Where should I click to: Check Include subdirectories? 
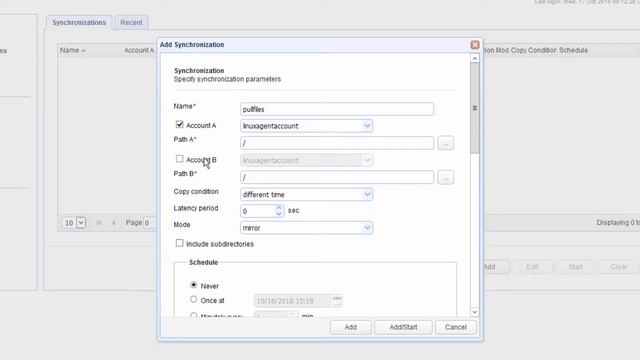click(179, 243)
